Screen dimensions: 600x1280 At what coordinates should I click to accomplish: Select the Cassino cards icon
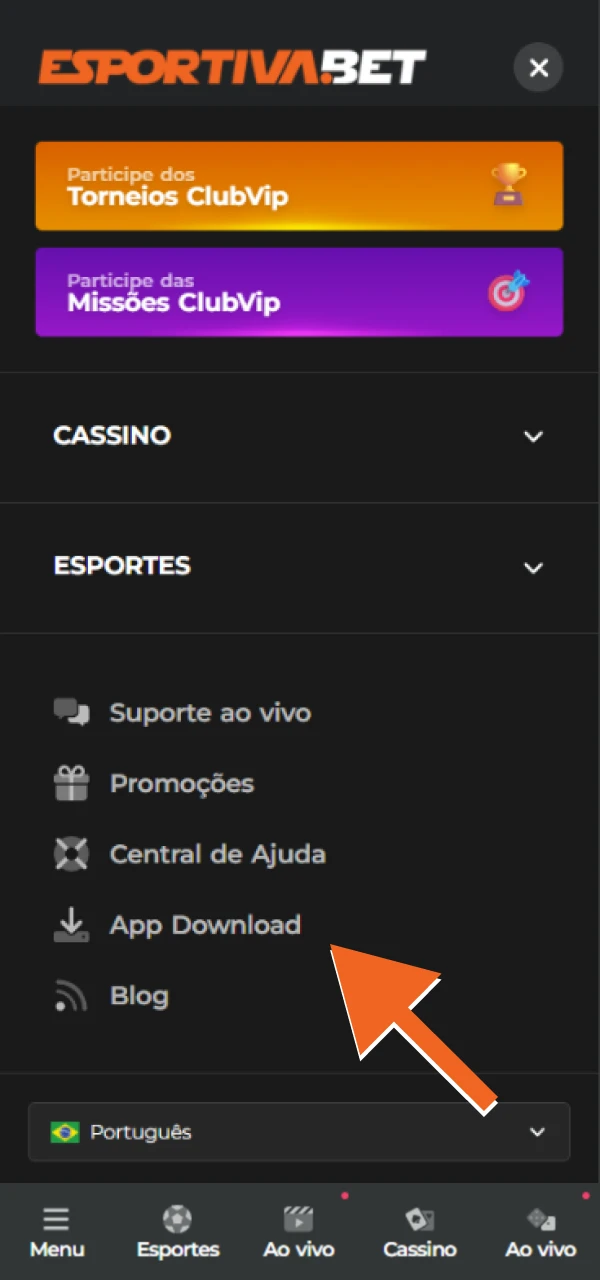[x=419, y=1218]
